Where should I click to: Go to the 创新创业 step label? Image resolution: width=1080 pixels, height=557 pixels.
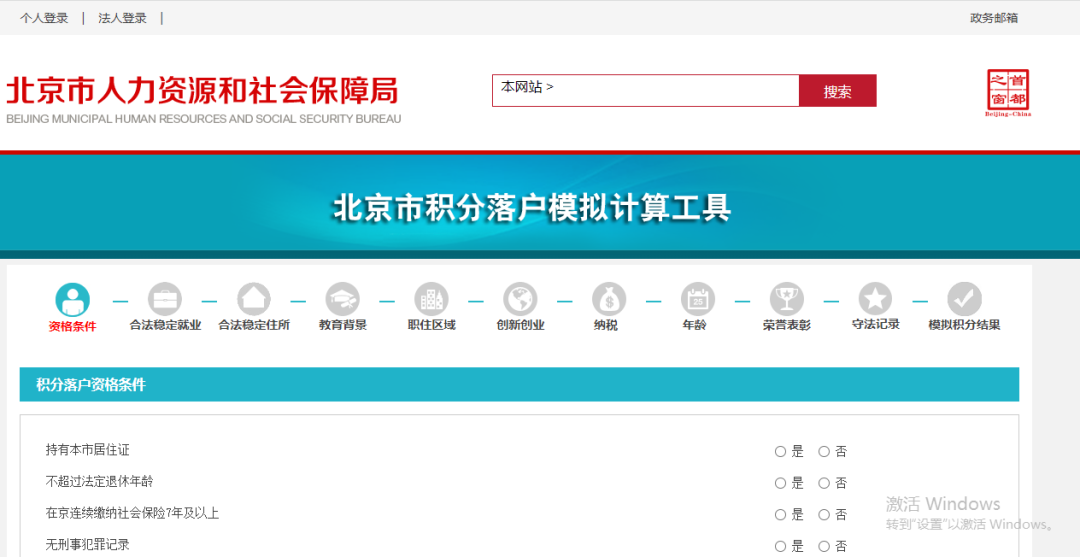520,326
